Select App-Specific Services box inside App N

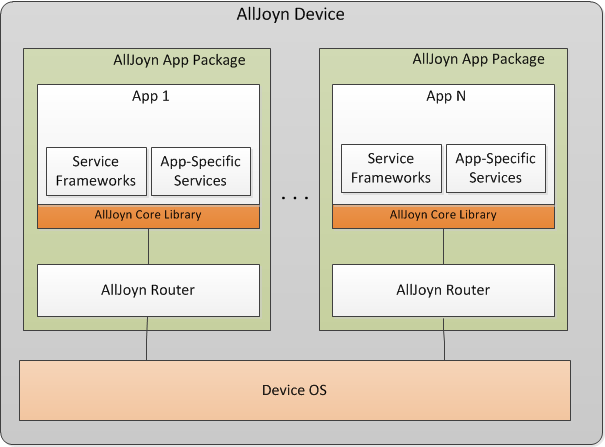pyautogui.click(x=496, y=169)
